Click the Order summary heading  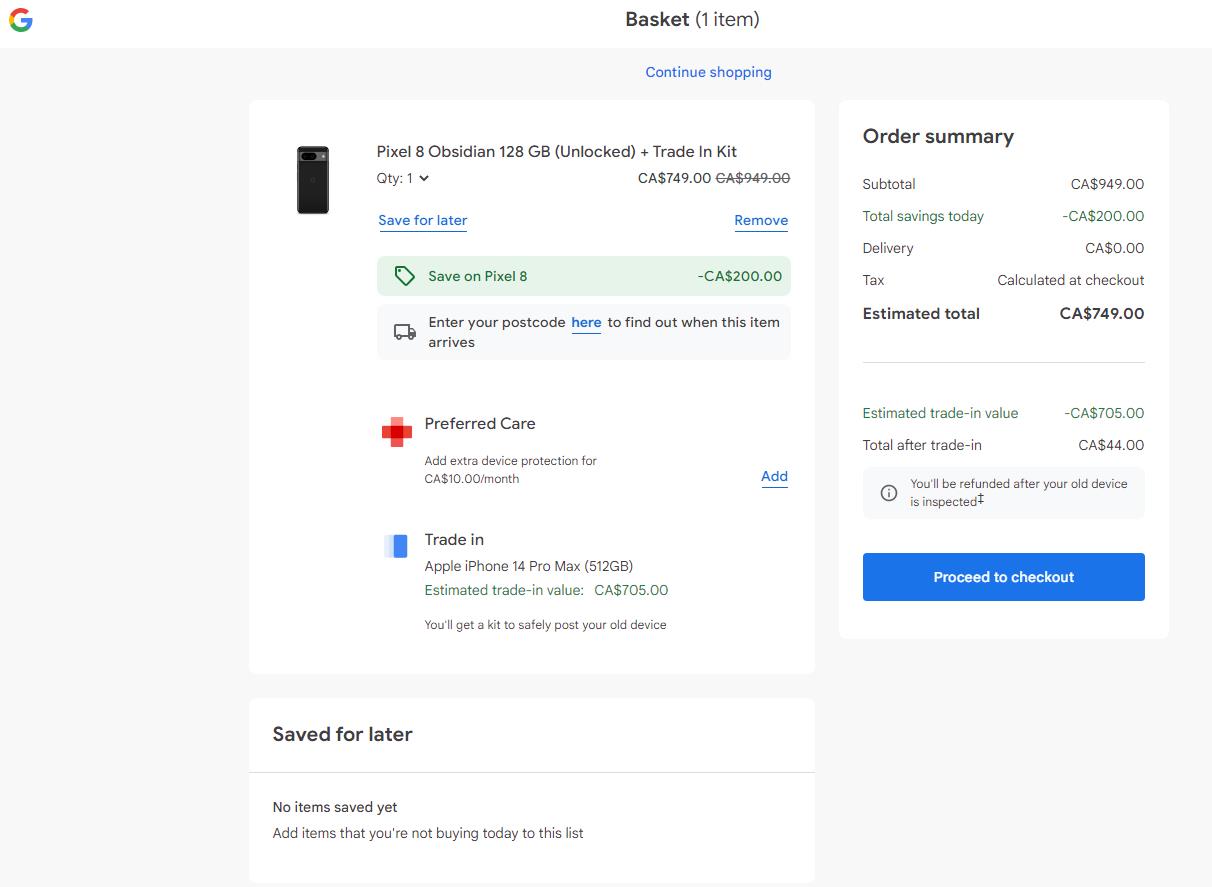[x=938, y=137]
